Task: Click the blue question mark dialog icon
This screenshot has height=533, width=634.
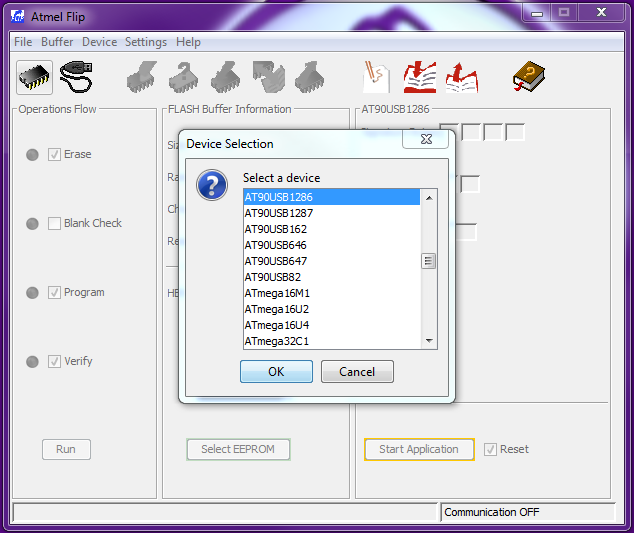Action: (x=212, y=185)
